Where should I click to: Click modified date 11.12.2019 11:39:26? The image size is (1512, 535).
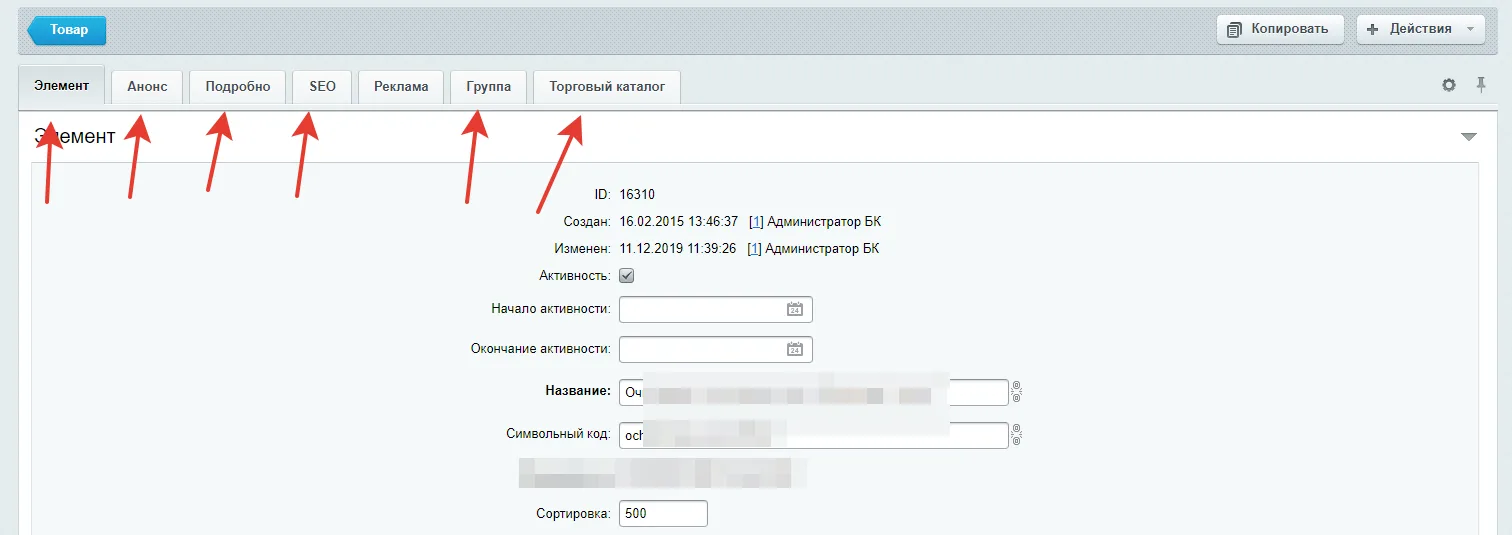point(679,248)
